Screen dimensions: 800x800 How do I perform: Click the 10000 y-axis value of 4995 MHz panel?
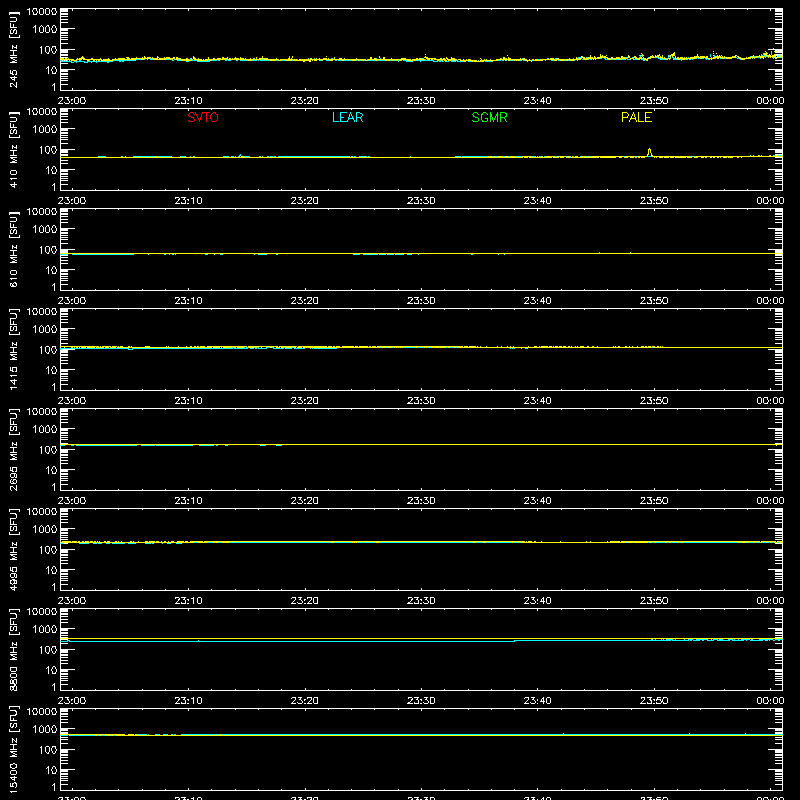pos(42,512)
